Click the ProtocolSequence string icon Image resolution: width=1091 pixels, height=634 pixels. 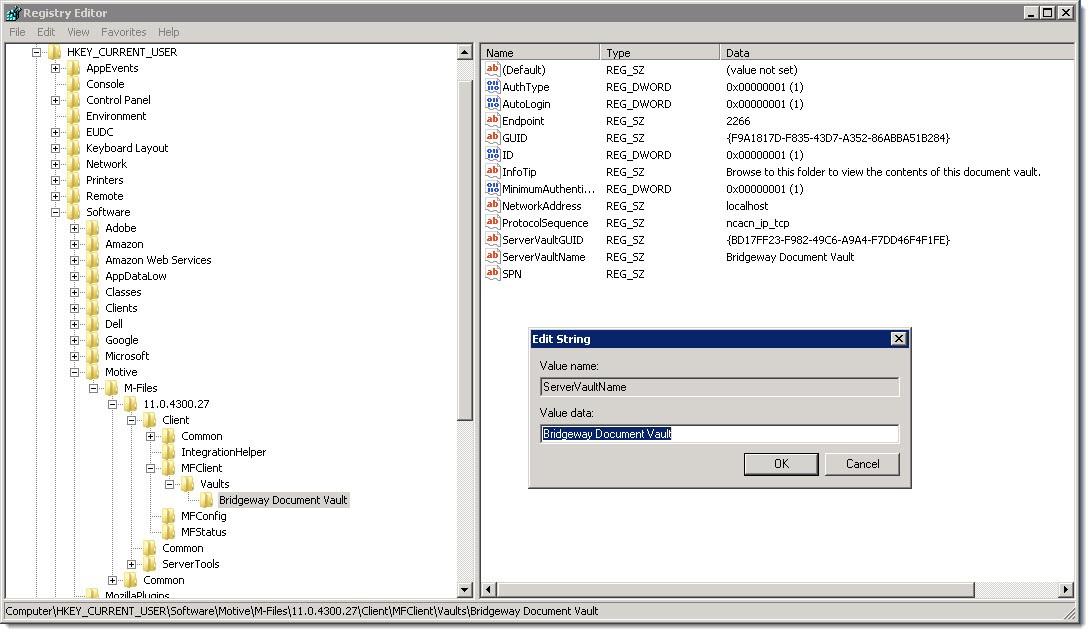tap(493, 223)
